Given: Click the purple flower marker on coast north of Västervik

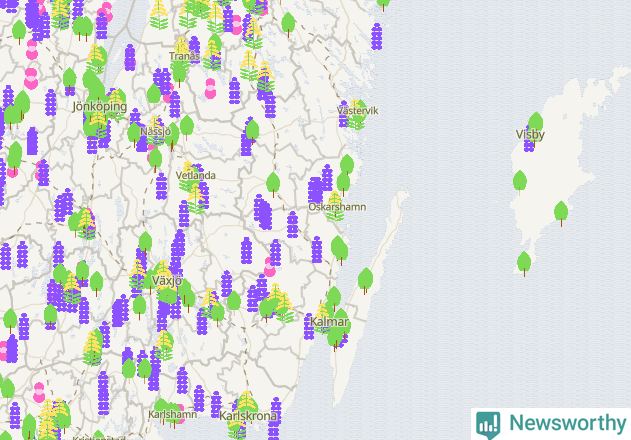Looking at the screenshot, I should coord(377,36).
